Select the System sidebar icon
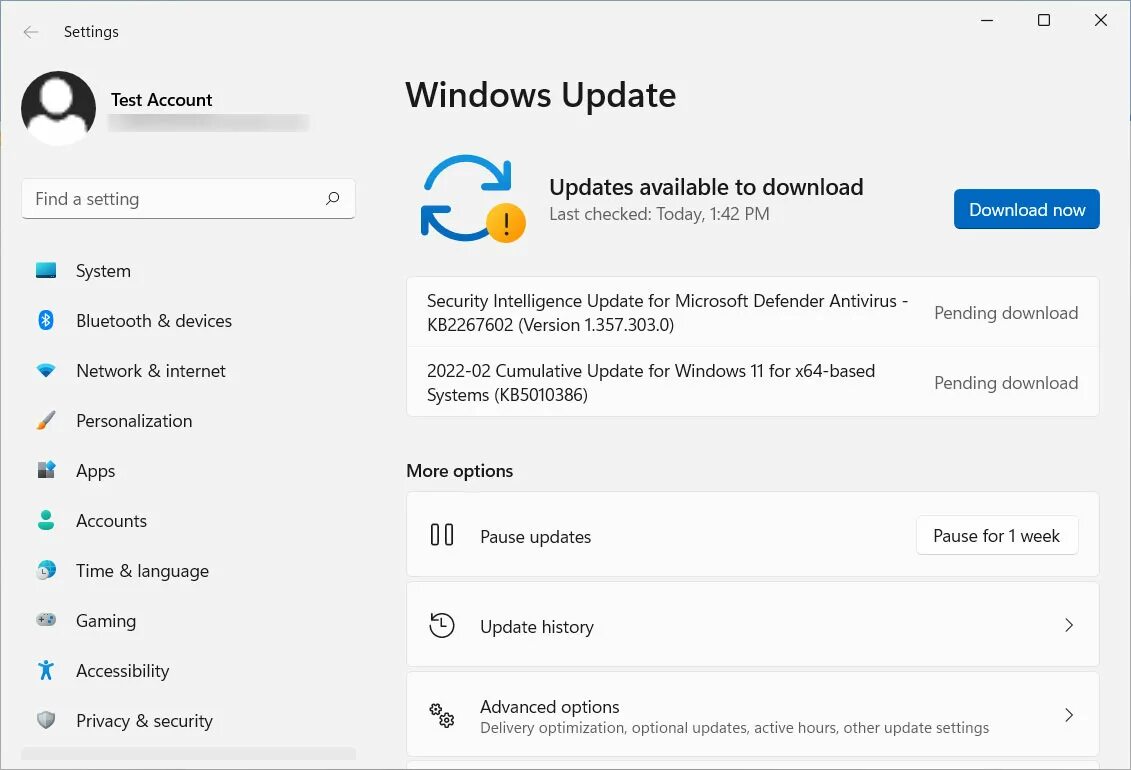Screen dimensions: 1131x770 [x=46, y=270]
